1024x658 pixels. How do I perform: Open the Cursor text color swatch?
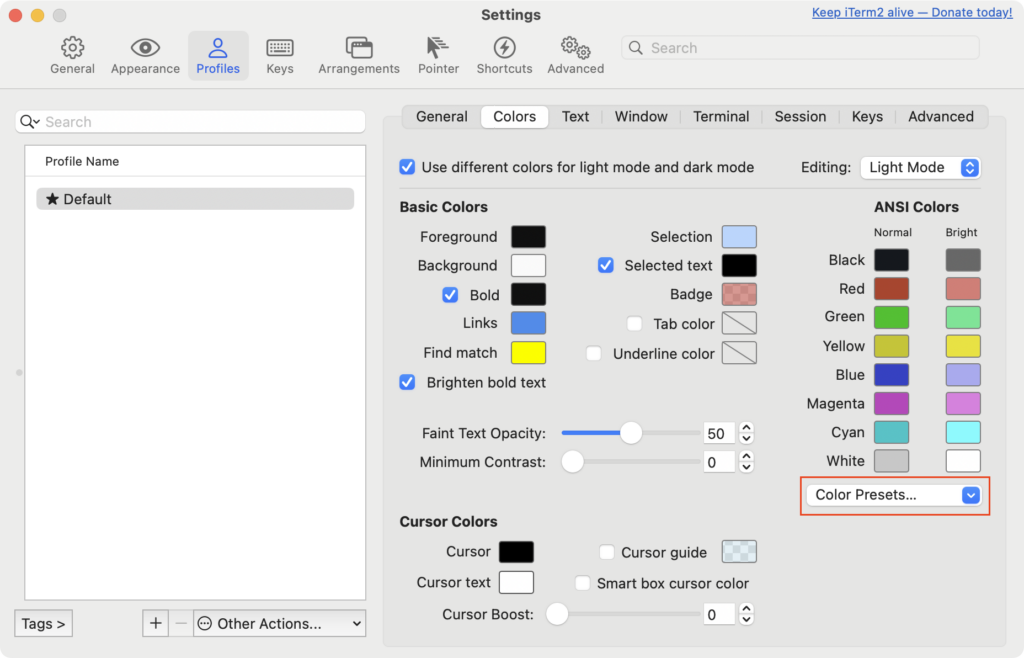[517, 582]
